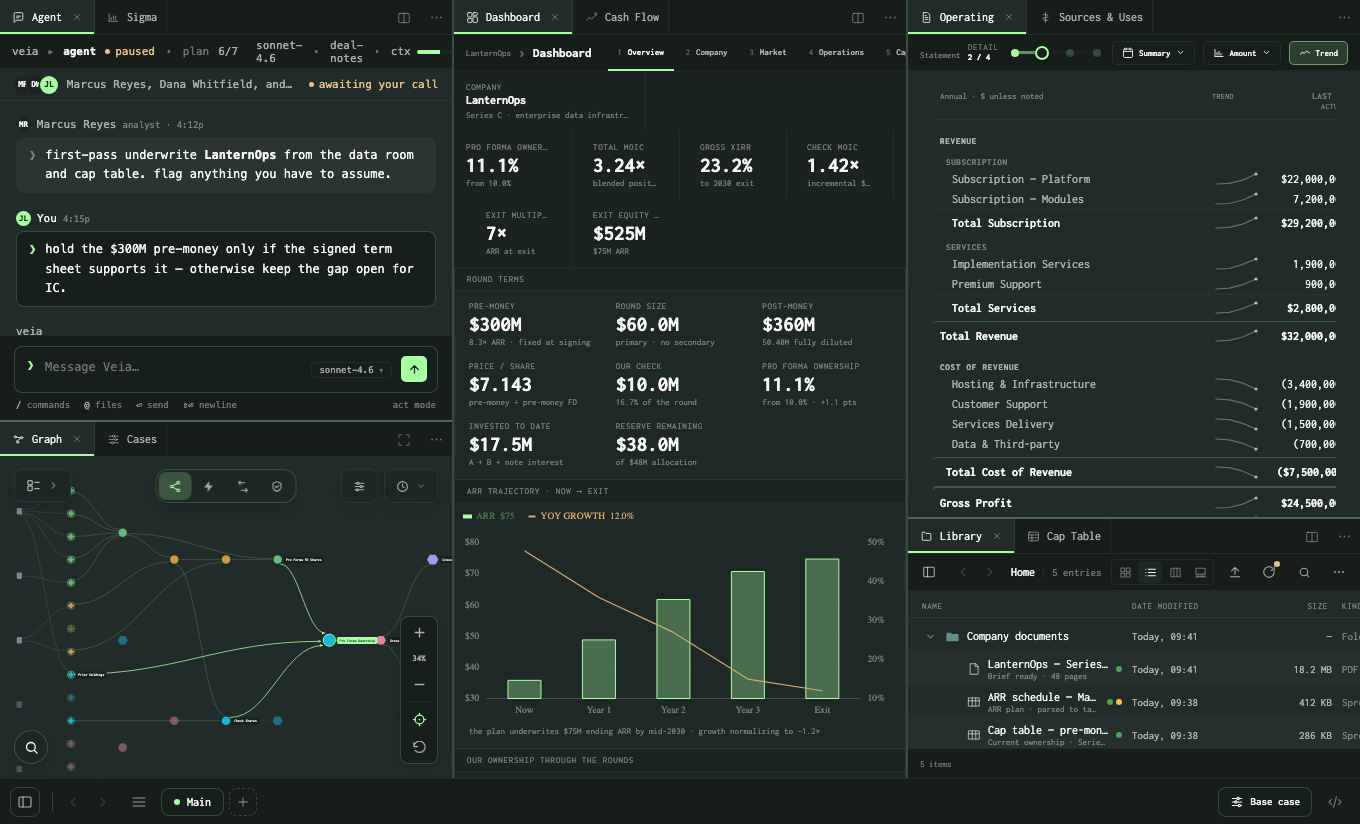Viewport: 1360px width, 824px height.
Task: Open Agent panel more options
Action: (436, 17)
